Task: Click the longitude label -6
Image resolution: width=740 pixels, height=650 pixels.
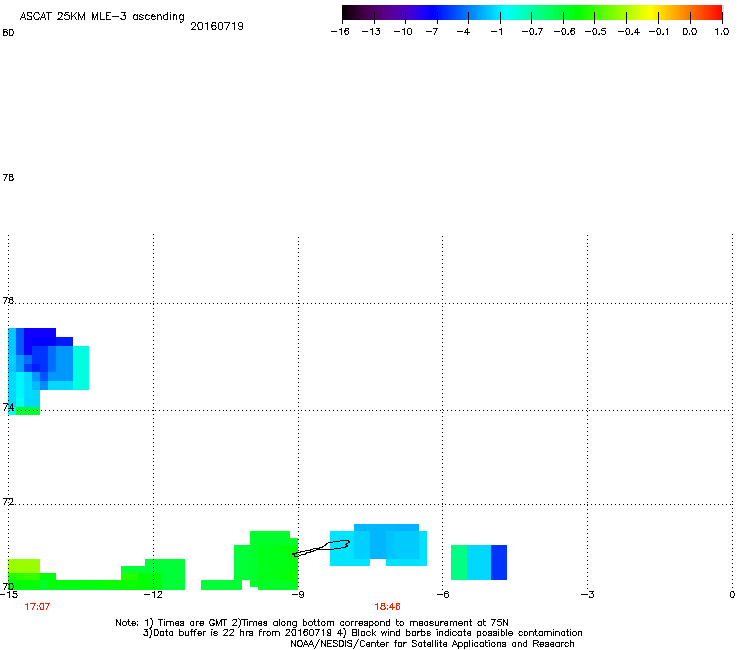Action: pos(442,595)
